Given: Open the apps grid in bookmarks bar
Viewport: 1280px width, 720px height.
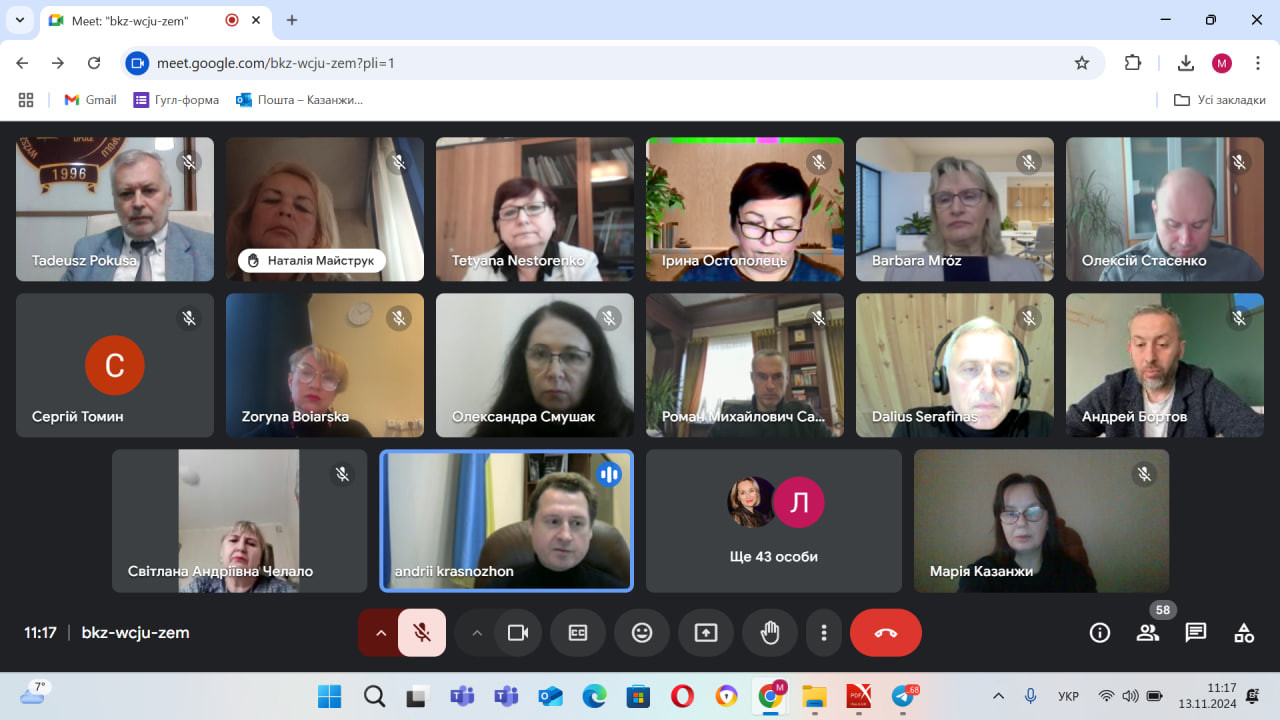Looking at the screenshot, I should click(x=26, y=100).
